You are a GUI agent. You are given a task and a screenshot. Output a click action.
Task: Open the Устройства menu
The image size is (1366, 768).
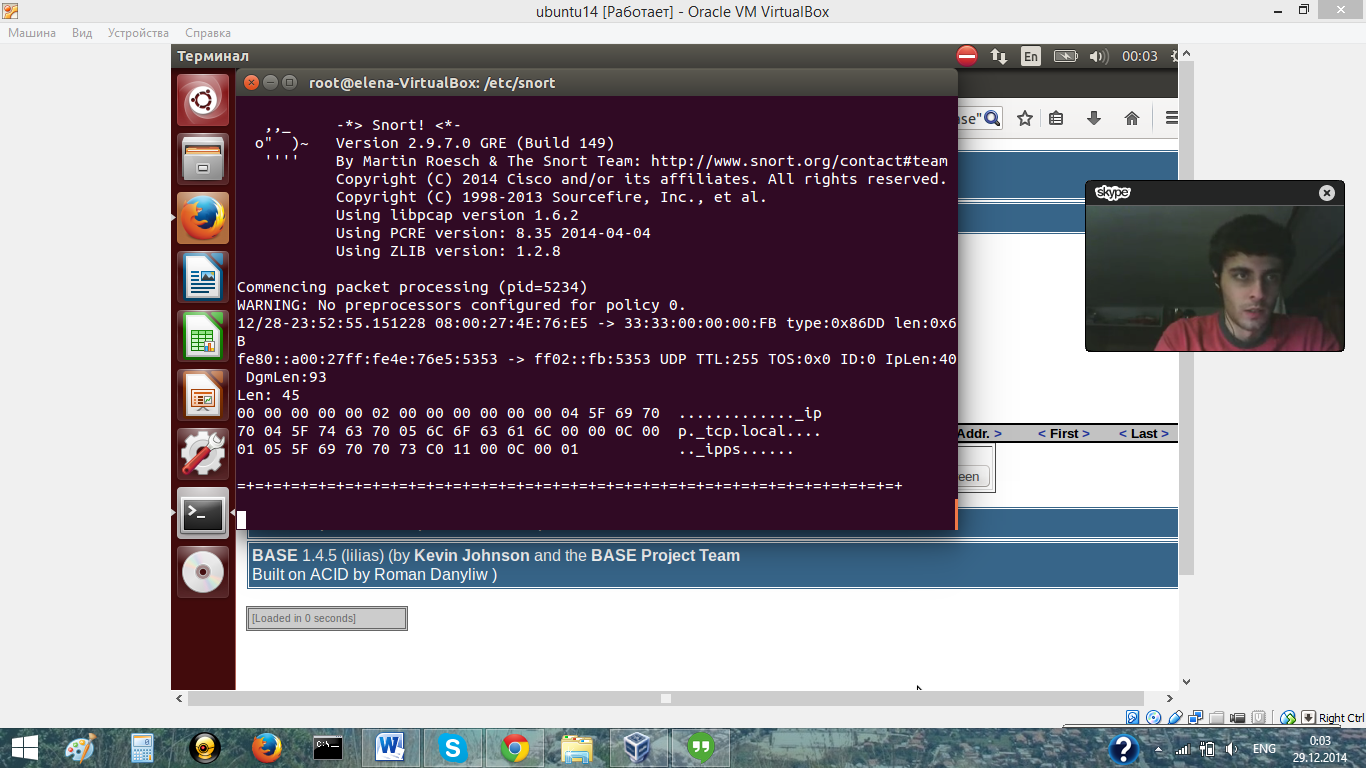coord(138,33)
